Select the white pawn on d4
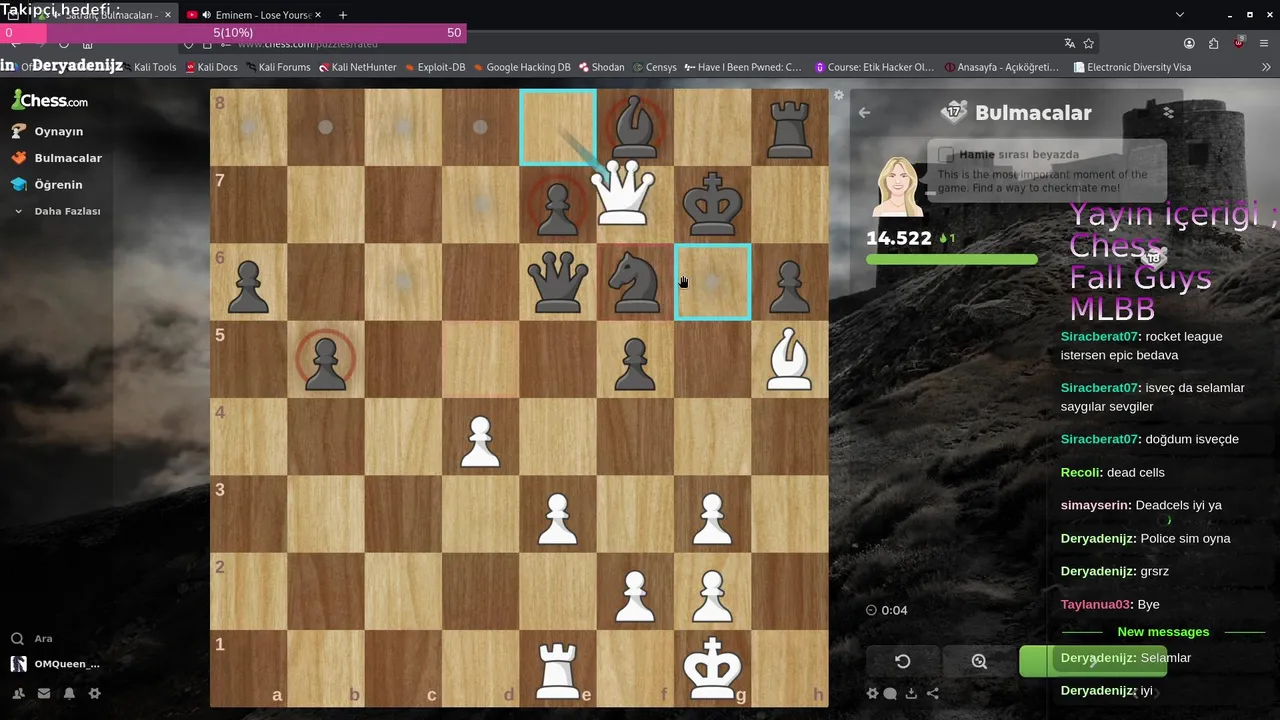The height and width of the screenshot is (720, 1280). coord(480,440)
